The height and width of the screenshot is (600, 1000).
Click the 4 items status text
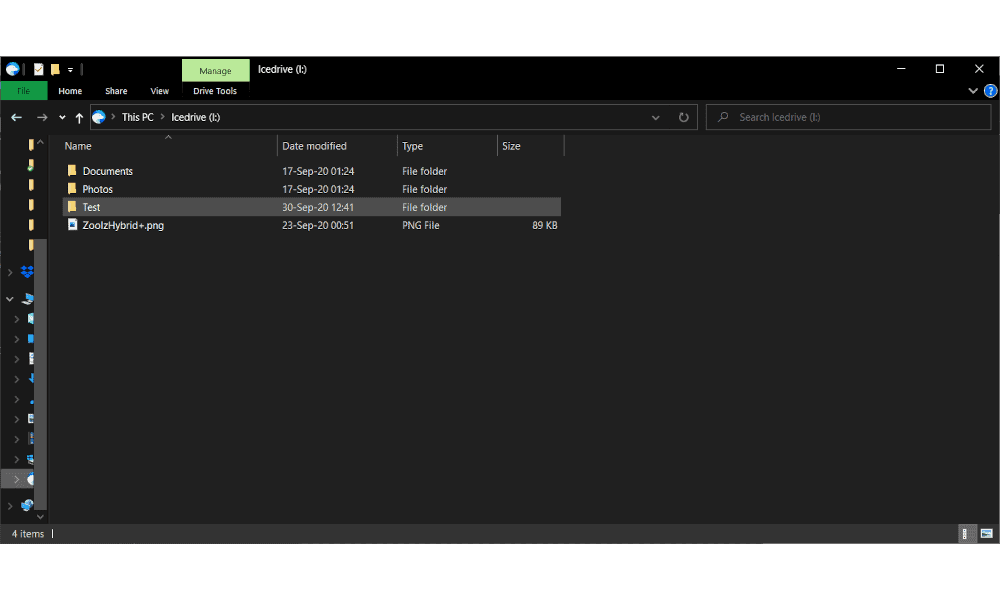click(x=28, y=534)
